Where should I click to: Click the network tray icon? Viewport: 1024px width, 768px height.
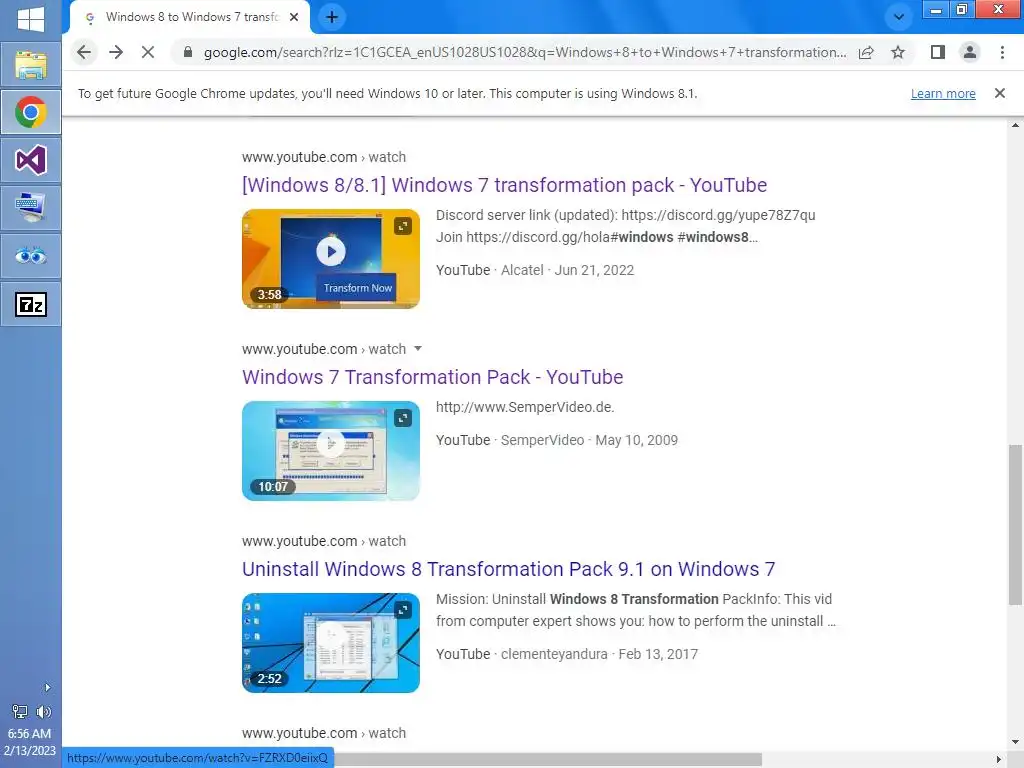click(x=20, y=712)
